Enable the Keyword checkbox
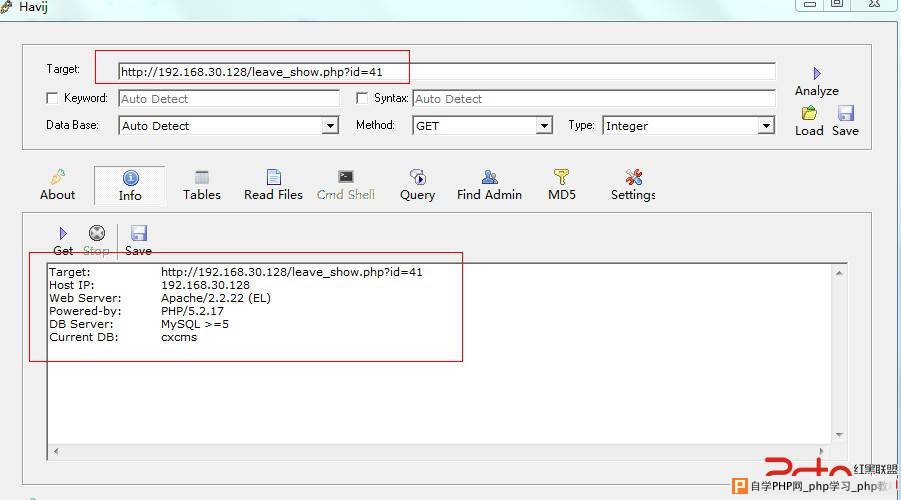 click(x=52, y=98)
